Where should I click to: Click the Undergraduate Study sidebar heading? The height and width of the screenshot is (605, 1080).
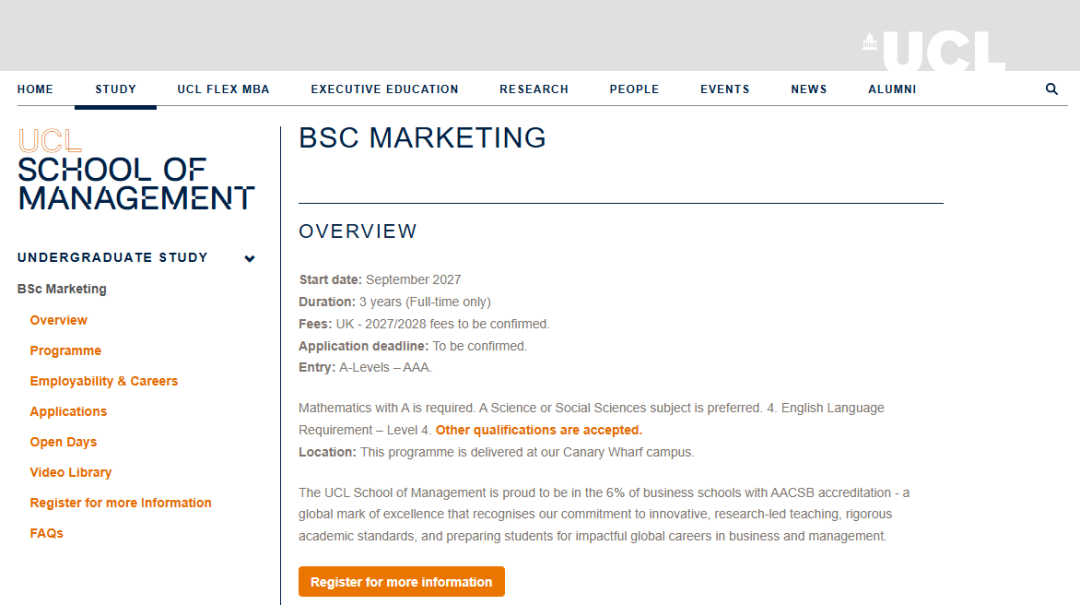[112, 258]
